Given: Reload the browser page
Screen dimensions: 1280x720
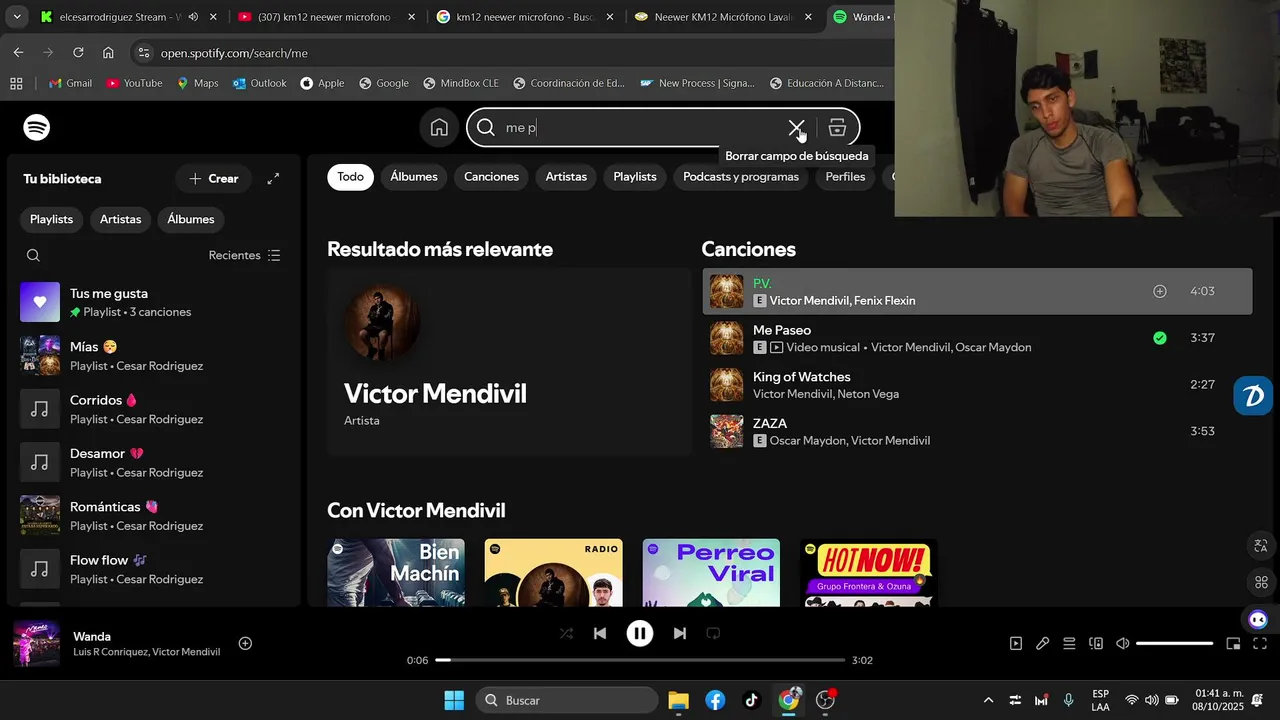Looking at the screenshot, I should [x=78, y=52].
